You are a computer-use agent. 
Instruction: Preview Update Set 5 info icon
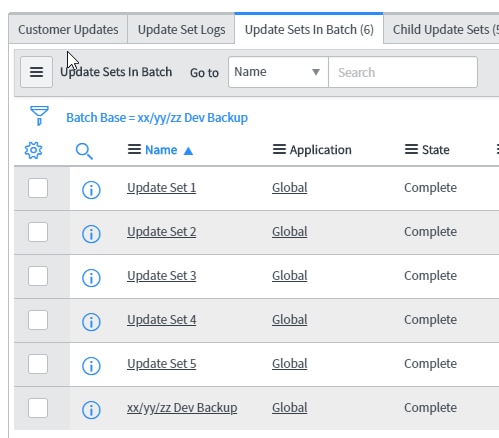(x=91, y=366)
